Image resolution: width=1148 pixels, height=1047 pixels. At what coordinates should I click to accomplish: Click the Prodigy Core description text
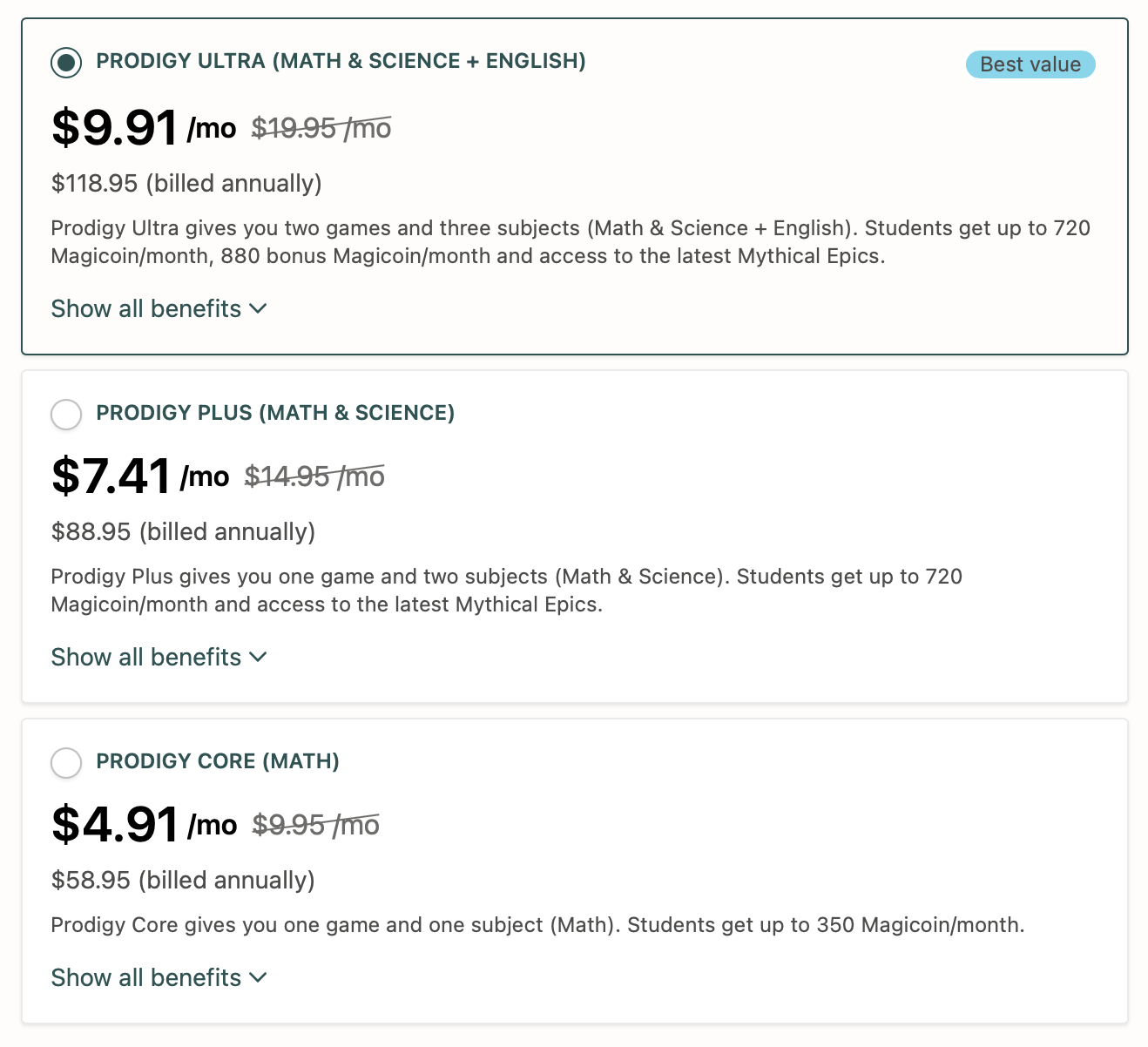click(x=537, y=925)
